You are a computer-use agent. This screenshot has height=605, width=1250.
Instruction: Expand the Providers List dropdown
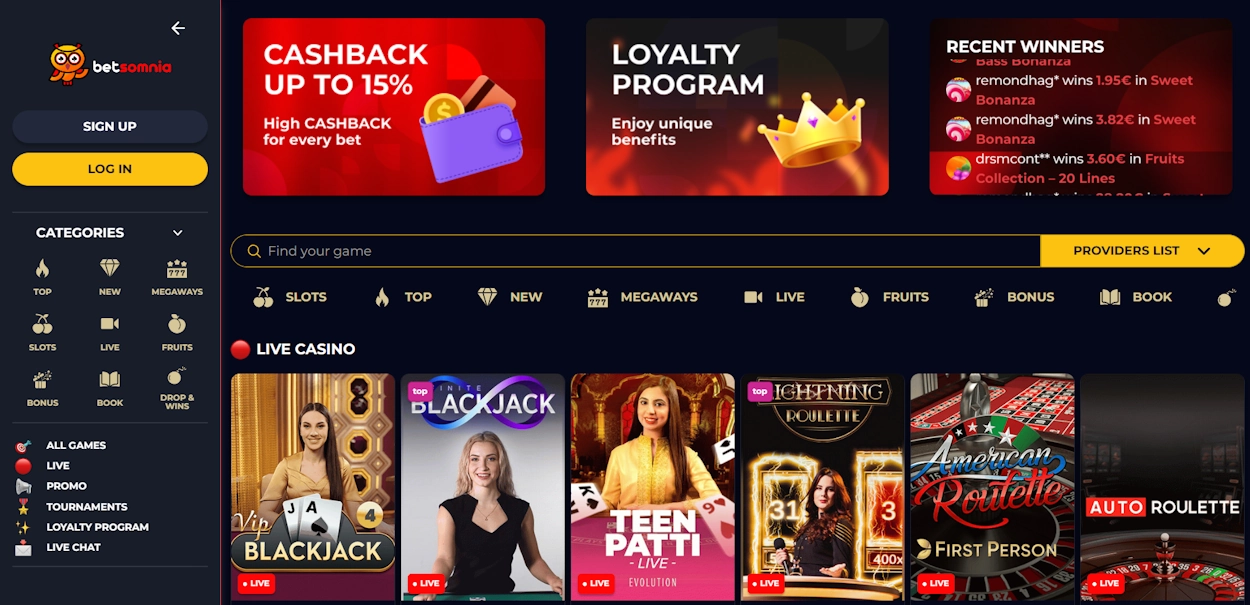pos(1142,251)
